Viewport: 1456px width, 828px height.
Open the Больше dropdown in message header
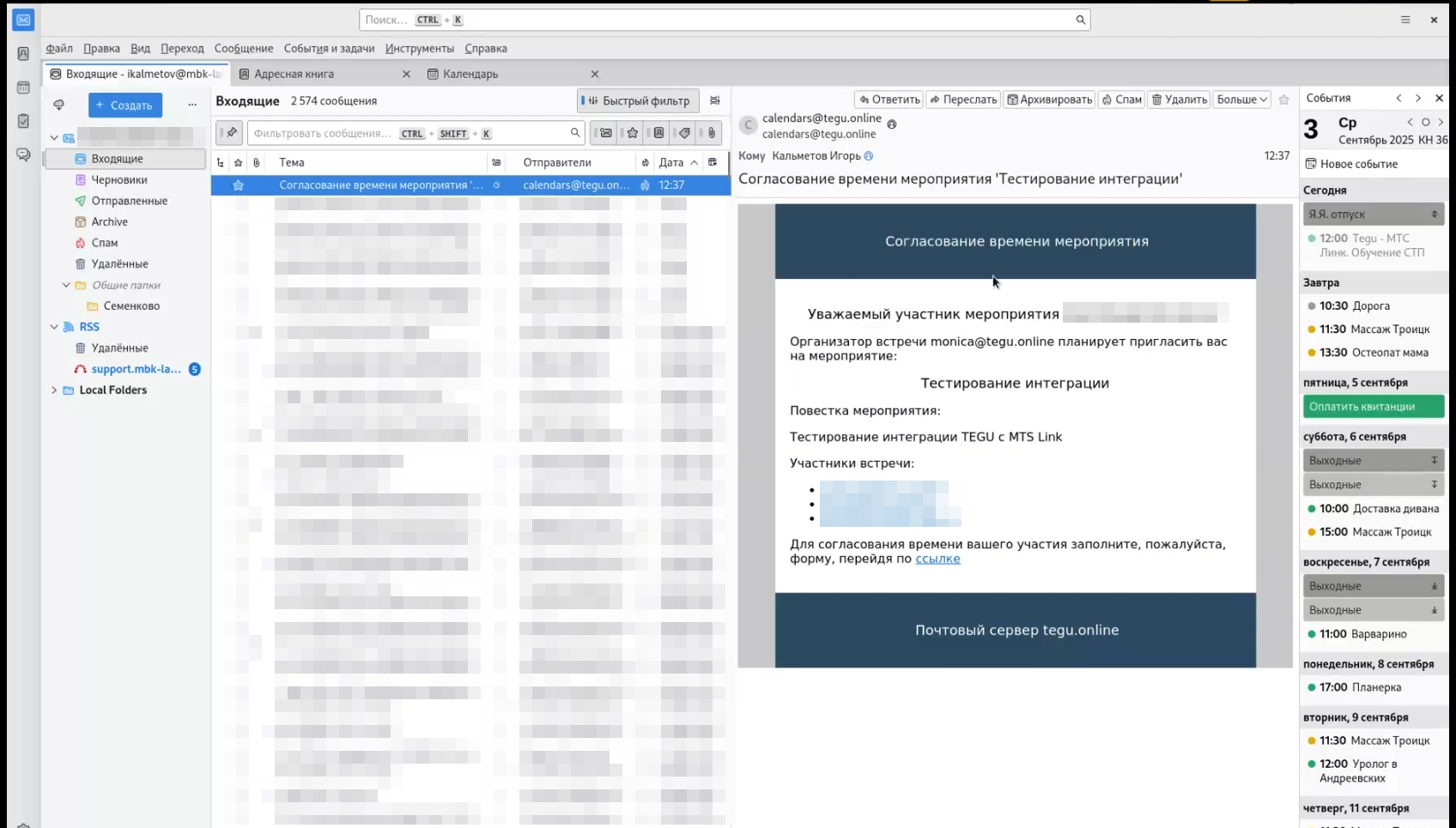coord(1241,100)
